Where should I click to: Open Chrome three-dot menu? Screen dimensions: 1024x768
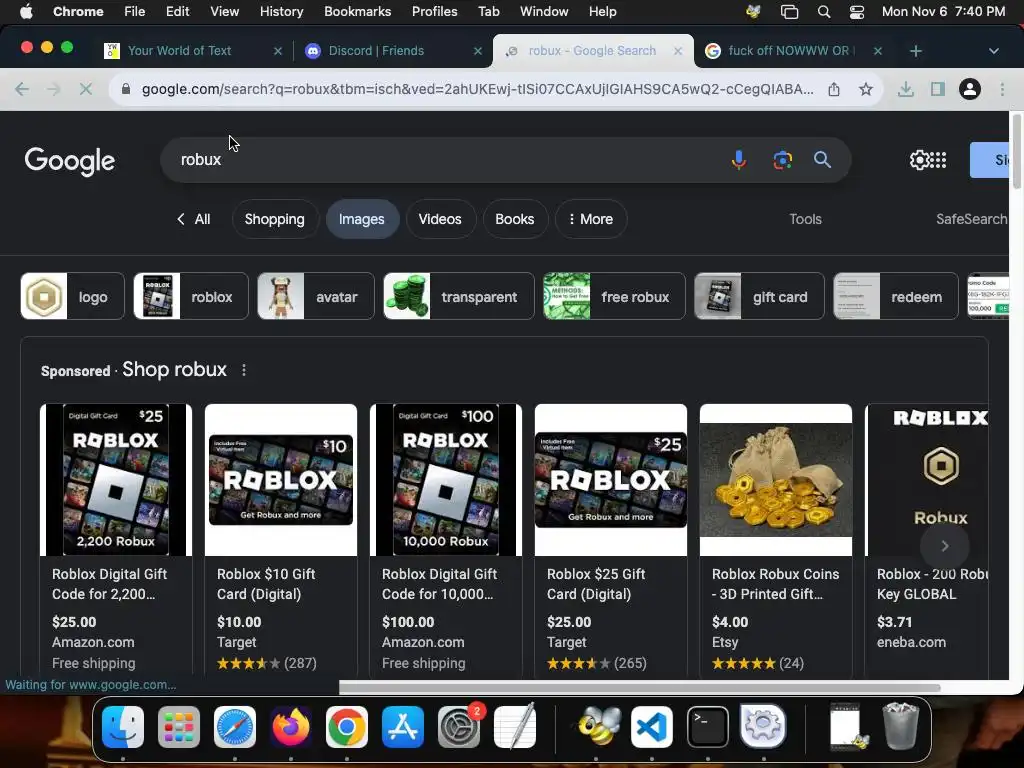click(1002, 89)
